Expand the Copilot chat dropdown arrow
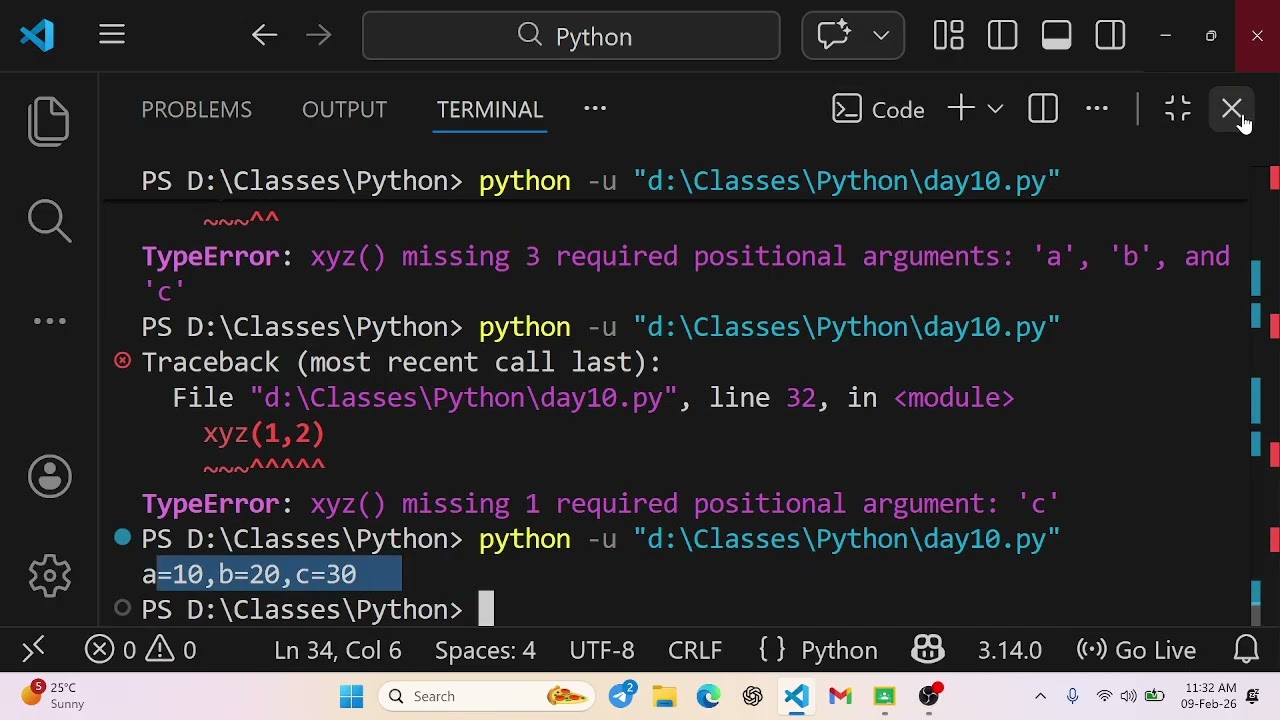The height and width of the screenshot is (720, 1280). 881,36
